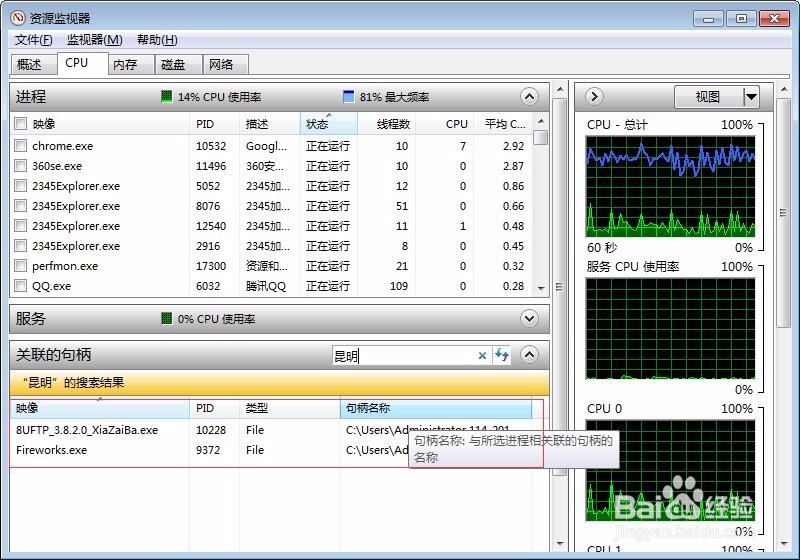Sort handles by 映像 column header

[x=99, y=408]
